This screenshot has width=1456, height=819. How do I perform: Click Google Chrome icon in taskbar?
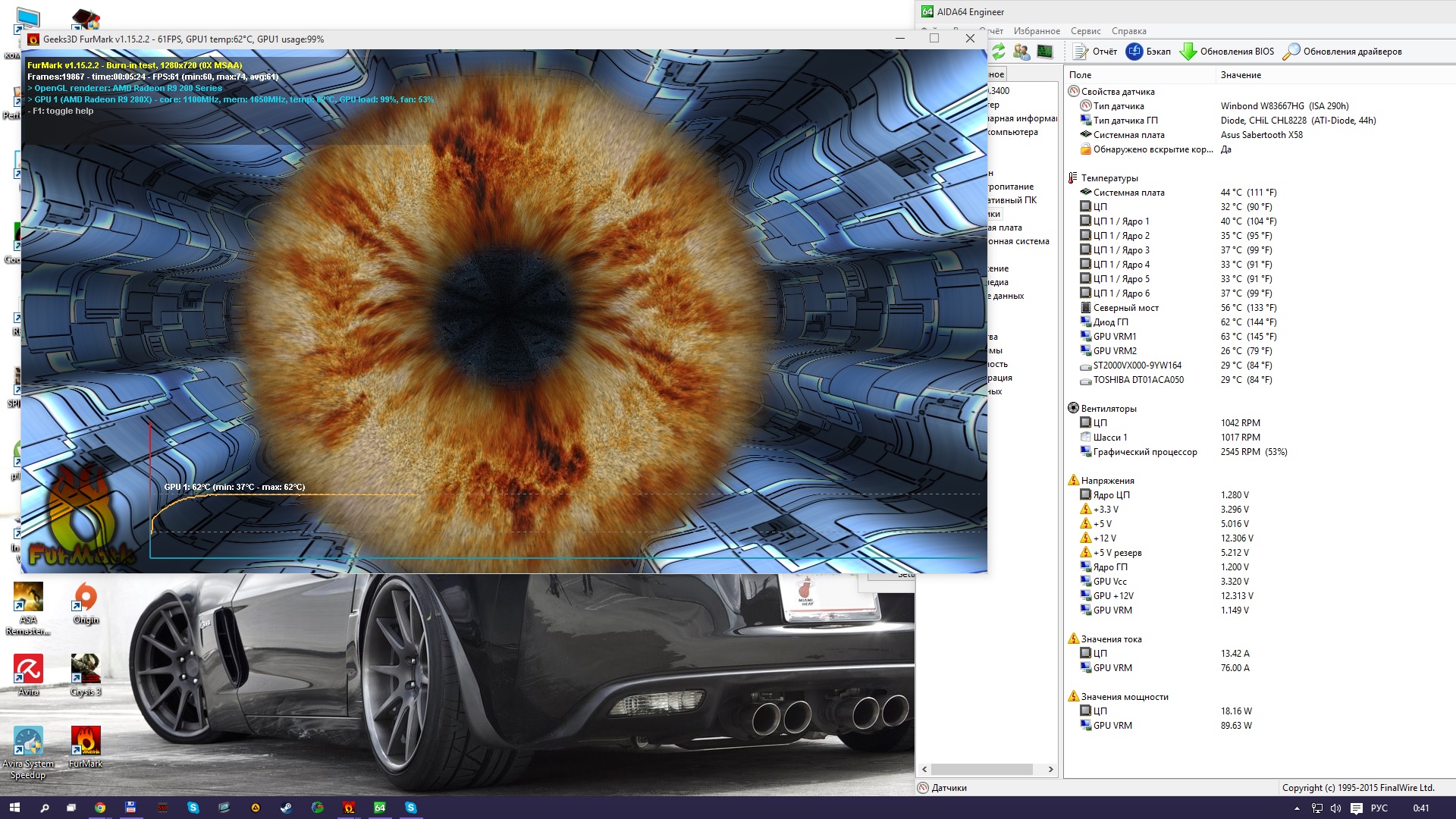[x=99, y=808]
